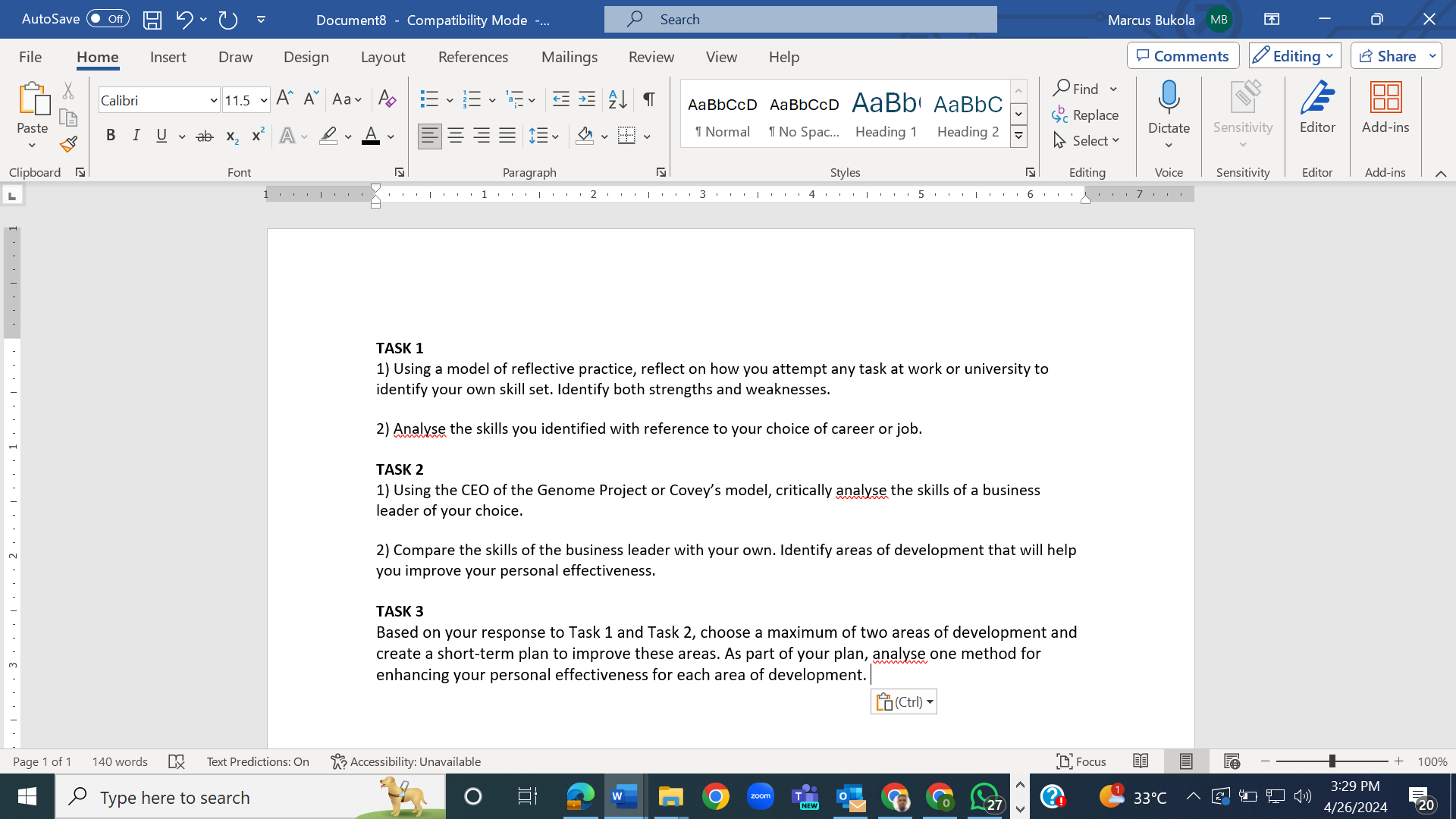Image resolution: width=1456 pixels, height=819 pixels.
Task: Toggle paragraph marks visibility
Action: [648, 99]
